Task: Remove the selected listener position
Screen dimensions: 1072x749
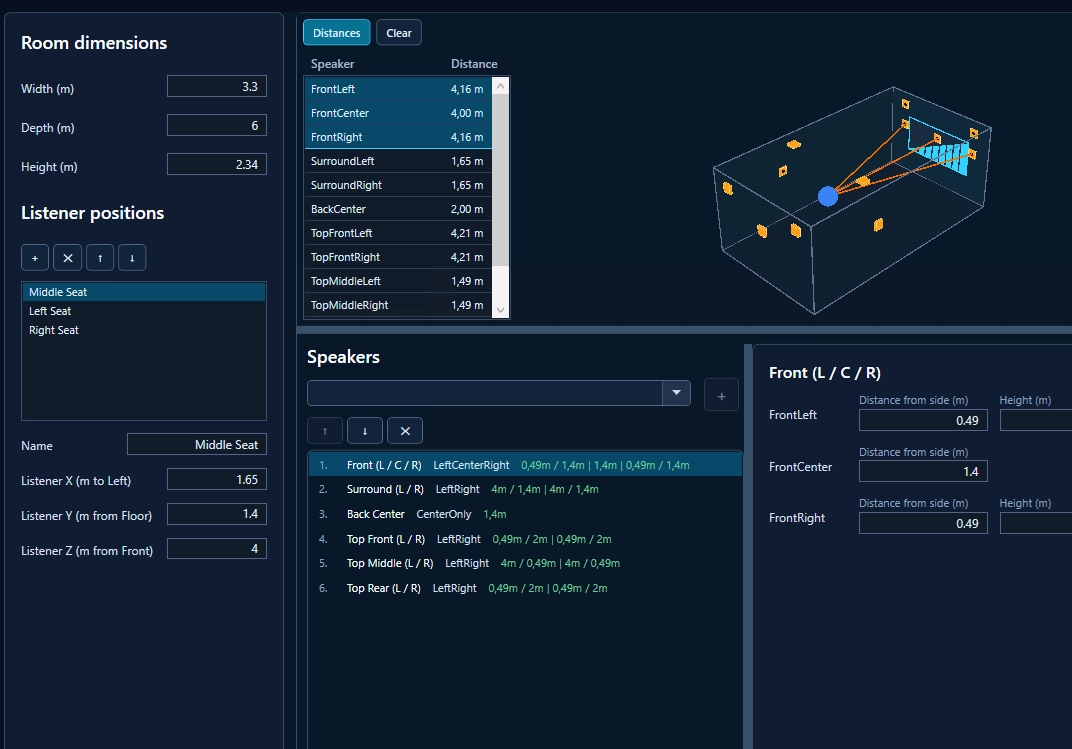Action: coord(68,258)
